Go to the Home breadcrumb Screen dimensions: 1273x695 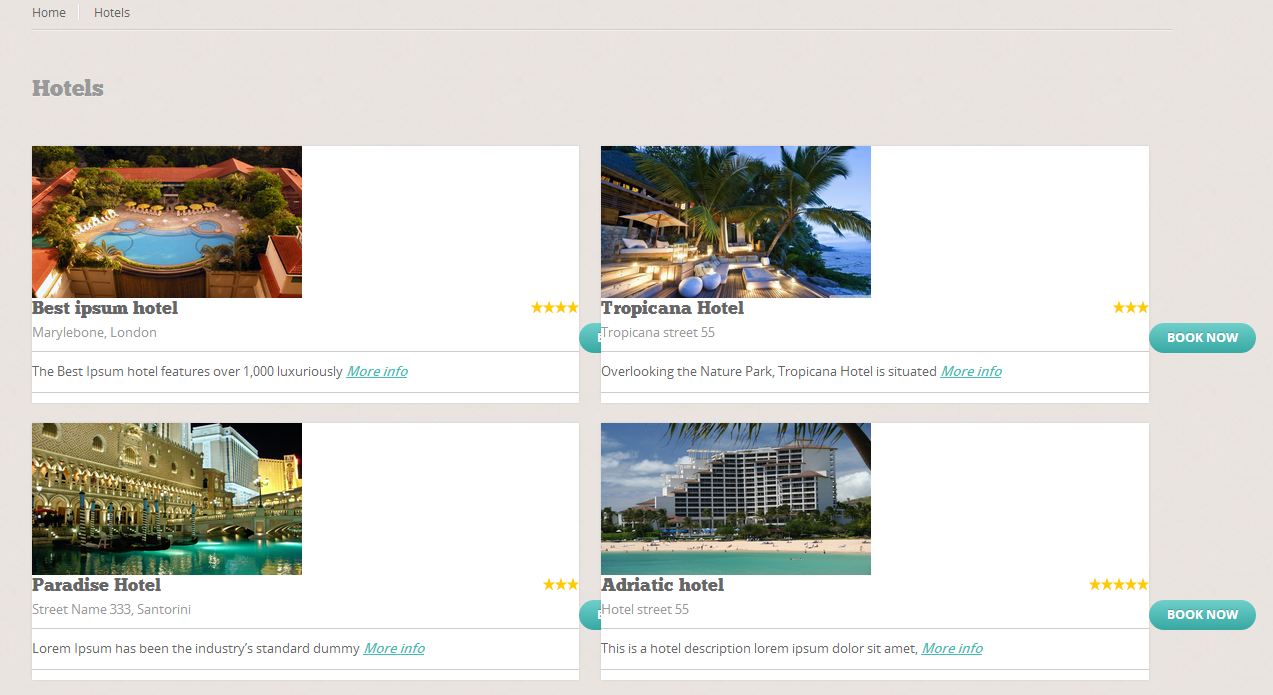click(x=49, y=13)
